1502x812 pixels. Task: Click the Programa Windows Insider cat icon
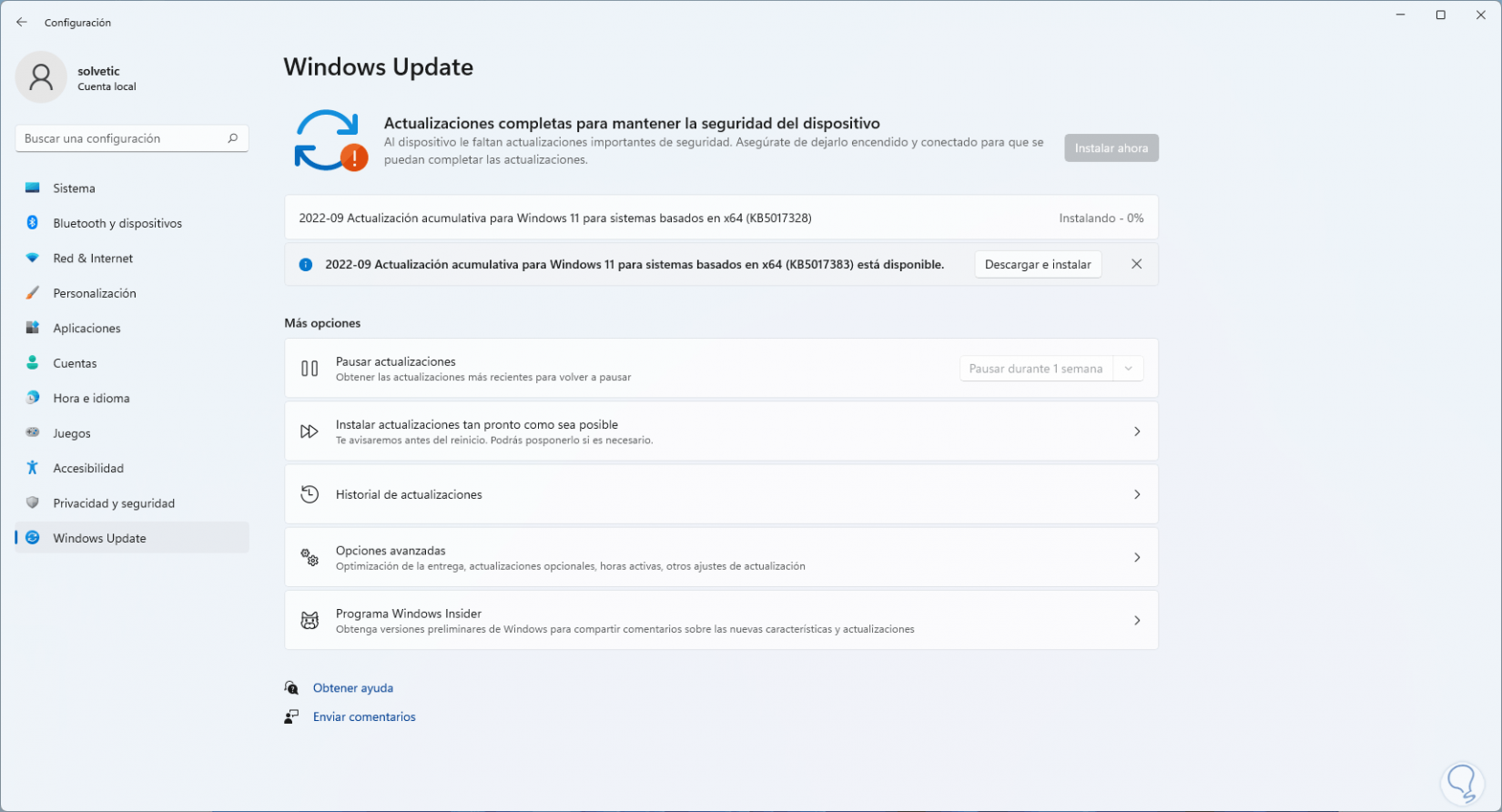click(x=310, y=621)
